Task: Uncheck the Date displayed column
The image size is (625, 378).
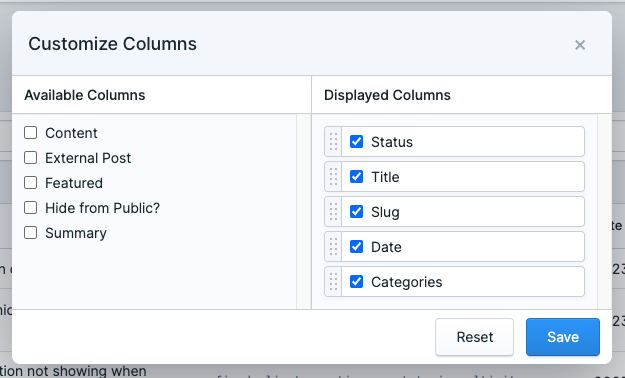Action: pos(356,247)
